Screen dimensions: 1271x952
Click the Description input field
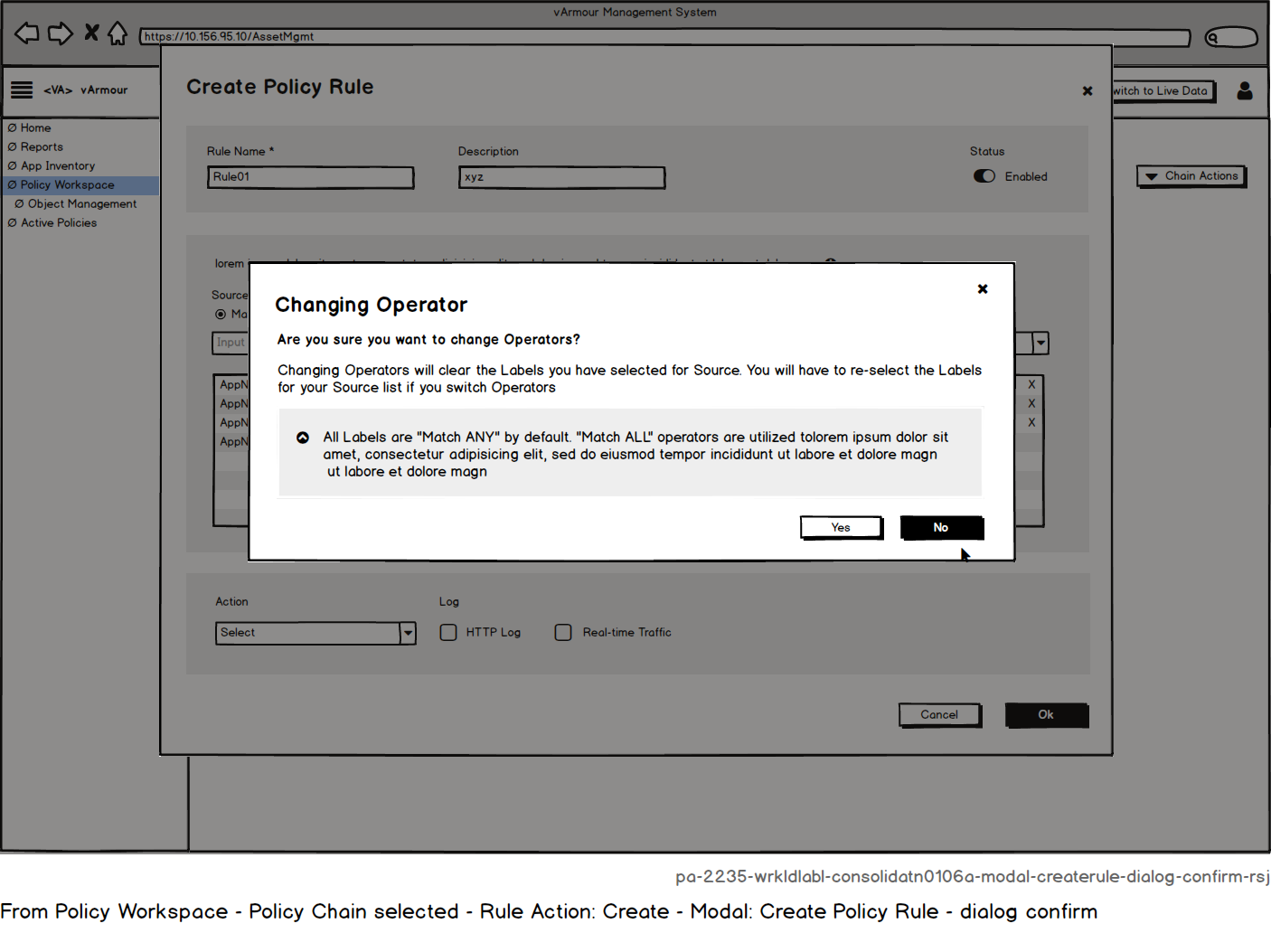pos(561,177)
